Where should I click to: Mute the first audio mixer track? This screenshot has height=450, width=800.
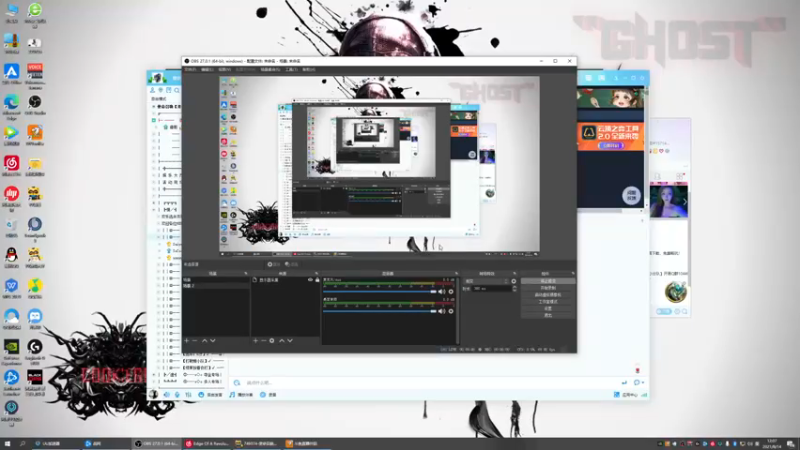coord(442,291)
